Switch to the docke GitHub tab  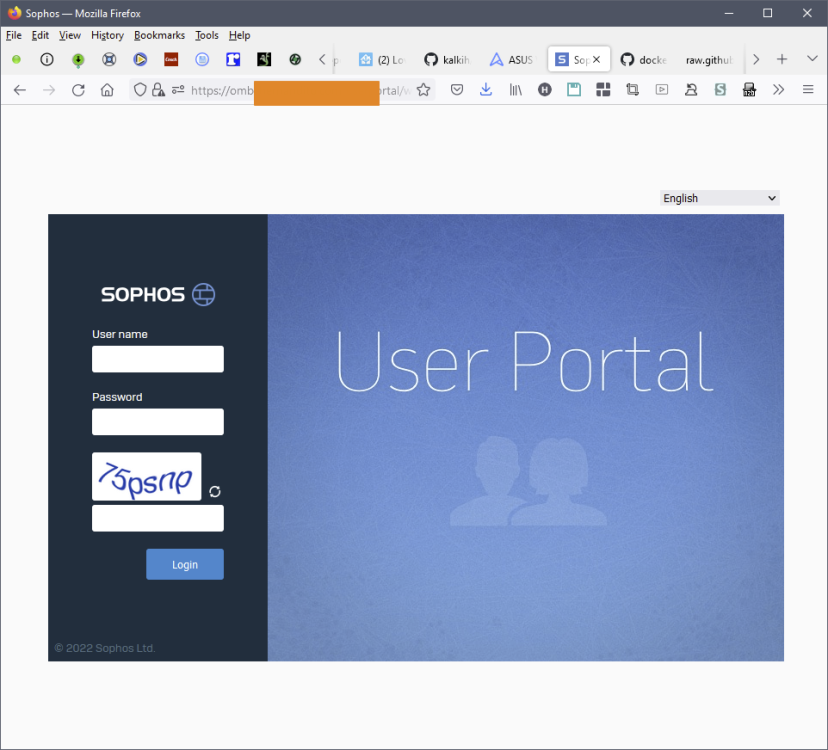pos(644,60)
